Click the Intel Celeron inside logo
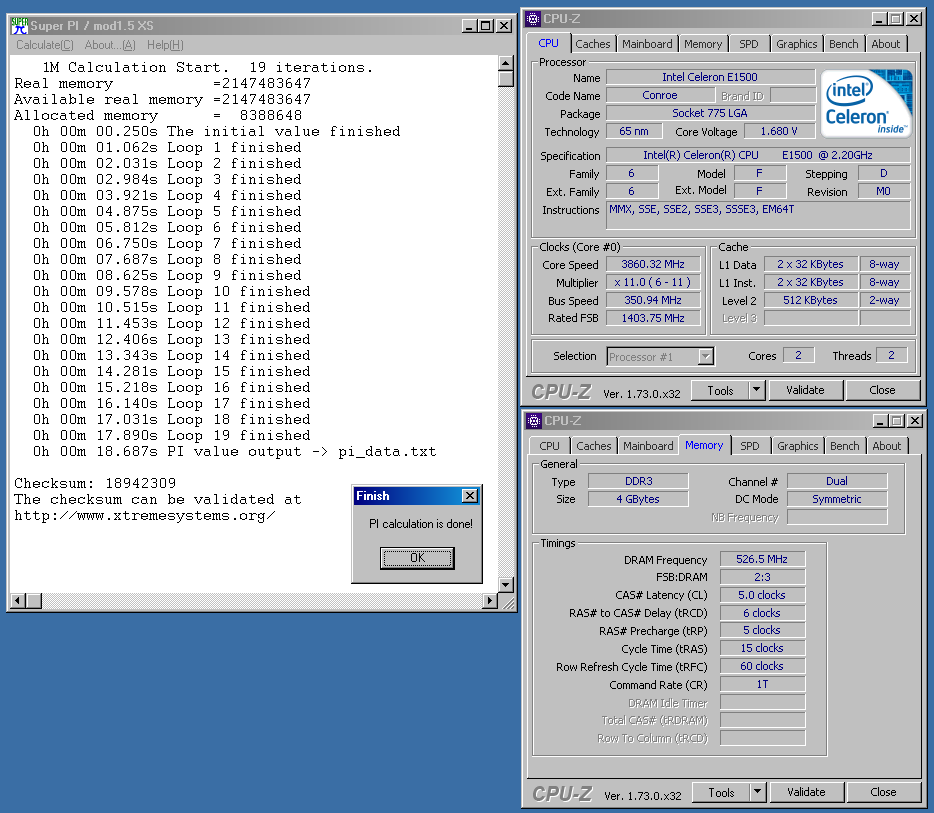This screenshot has height=813, width=934. coord(867,104)
